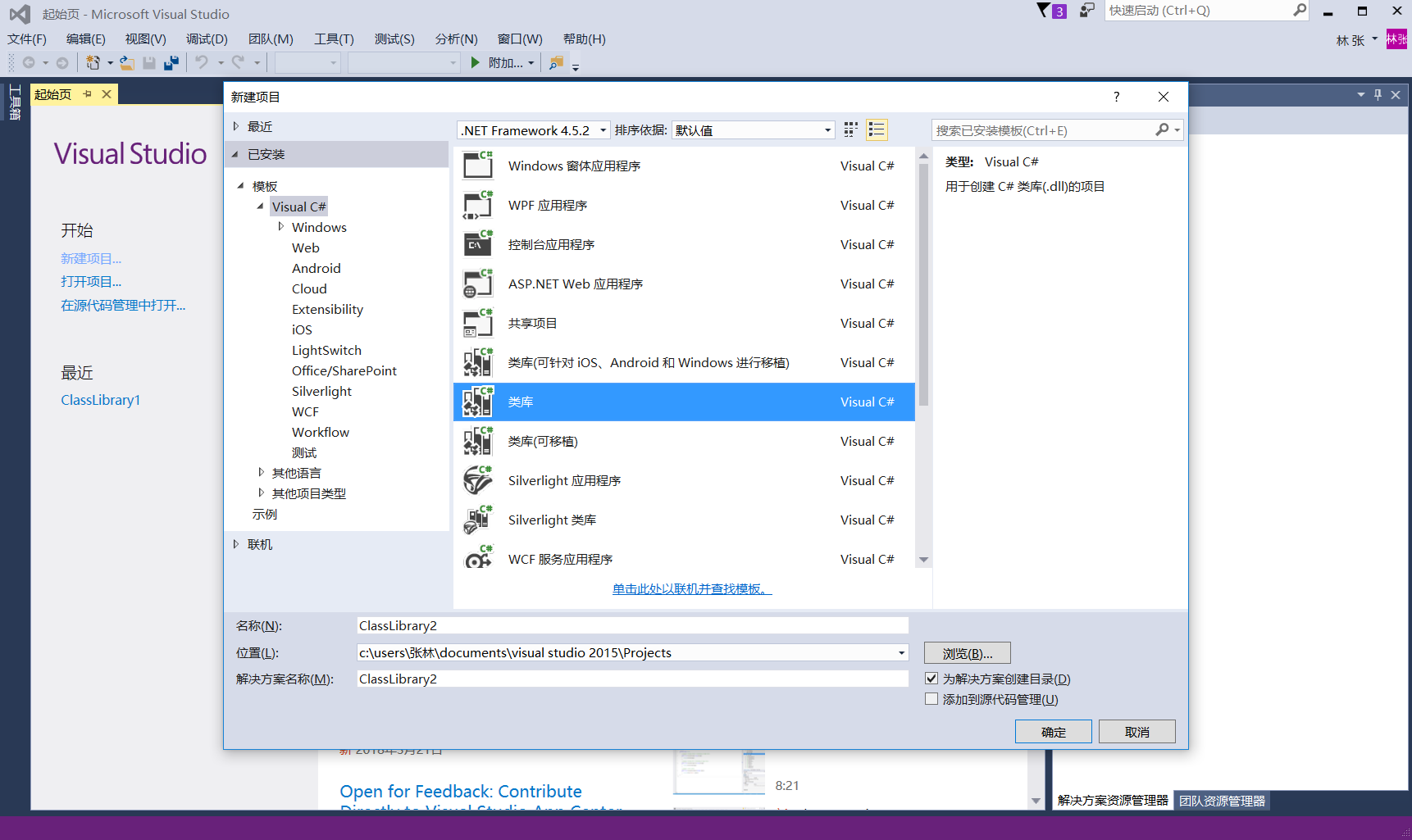Click the template list scroll down arrow
The height and width of the screenshot is (840, 1412).
pyautogui.click(x=924, y=560)
